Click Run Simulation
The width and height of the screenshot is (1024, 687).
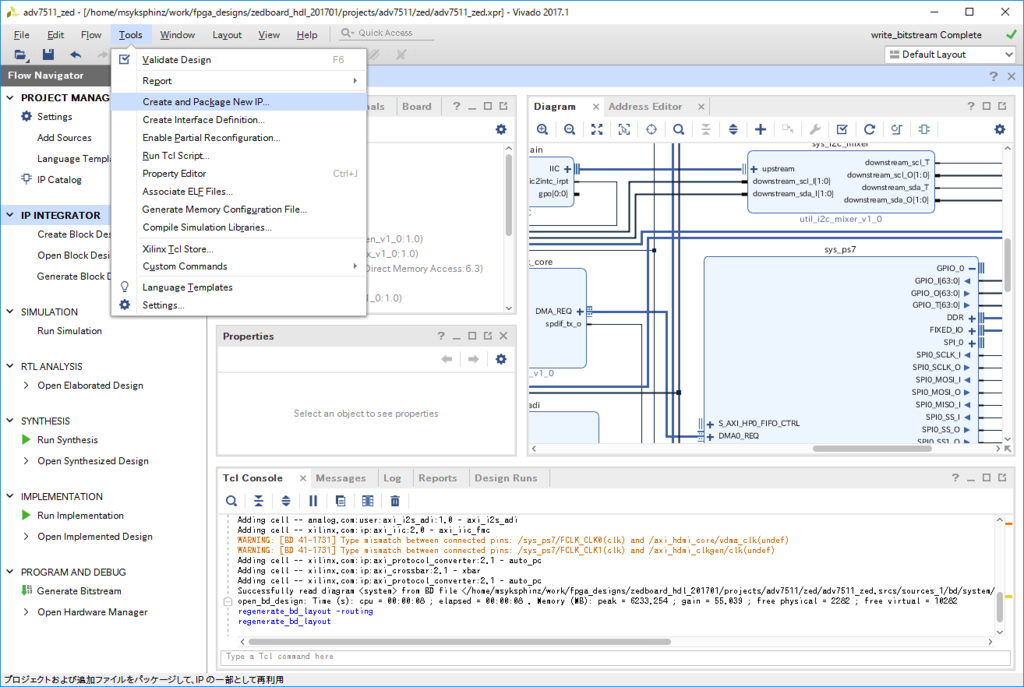point(70,331)
